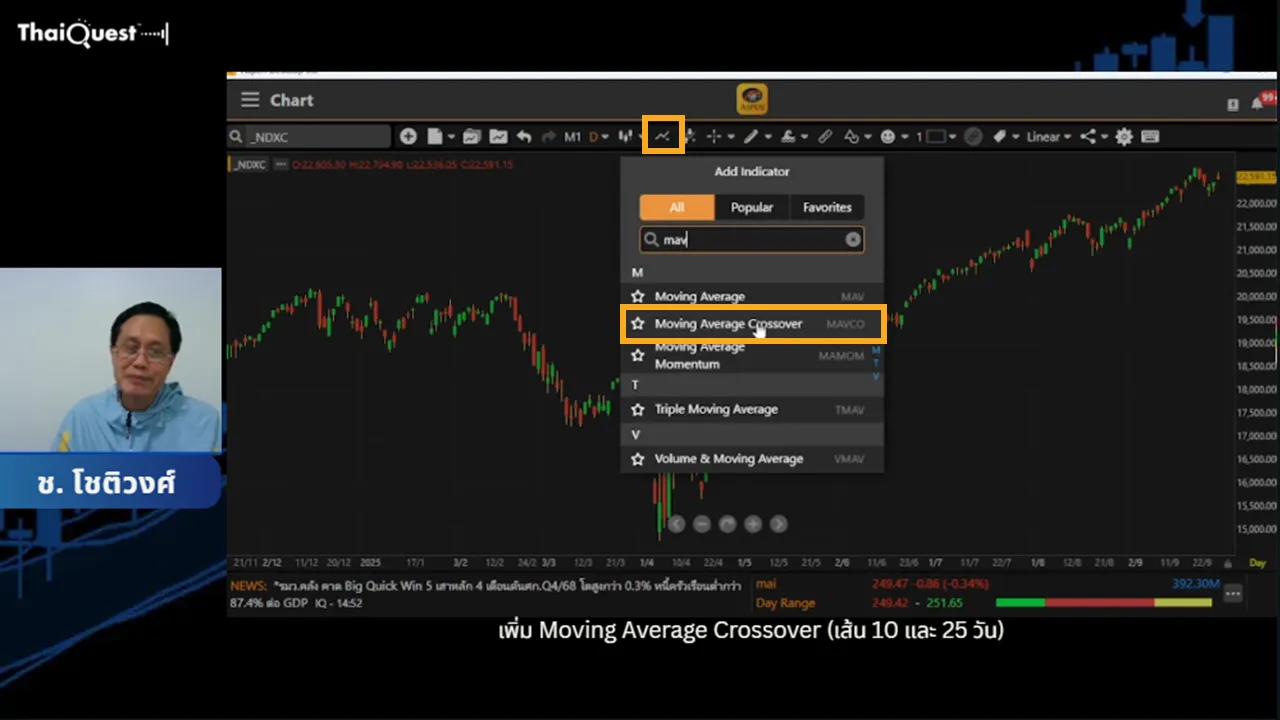Screen dimensions: 1280x720
Task: Expand the share options dropdown arrow
Action: click(1105, 137)
